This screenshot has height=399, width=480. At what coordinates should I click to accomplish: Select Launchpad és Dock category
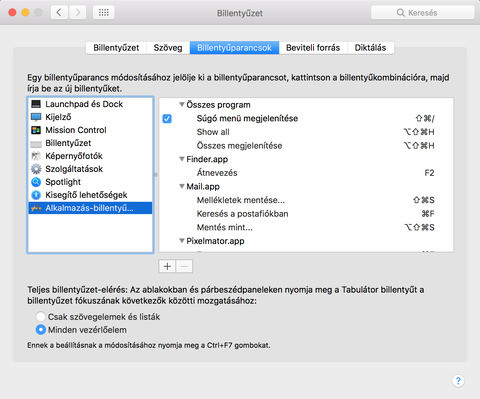[90, 104]
